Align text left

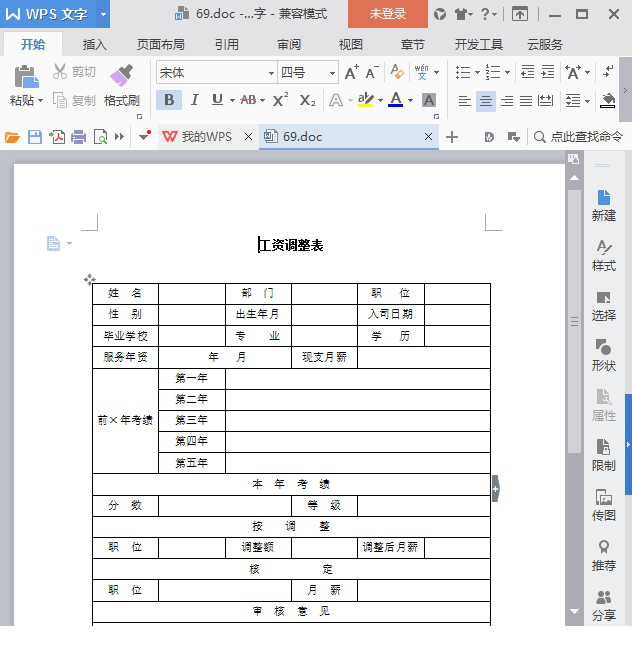pos(464,100)
